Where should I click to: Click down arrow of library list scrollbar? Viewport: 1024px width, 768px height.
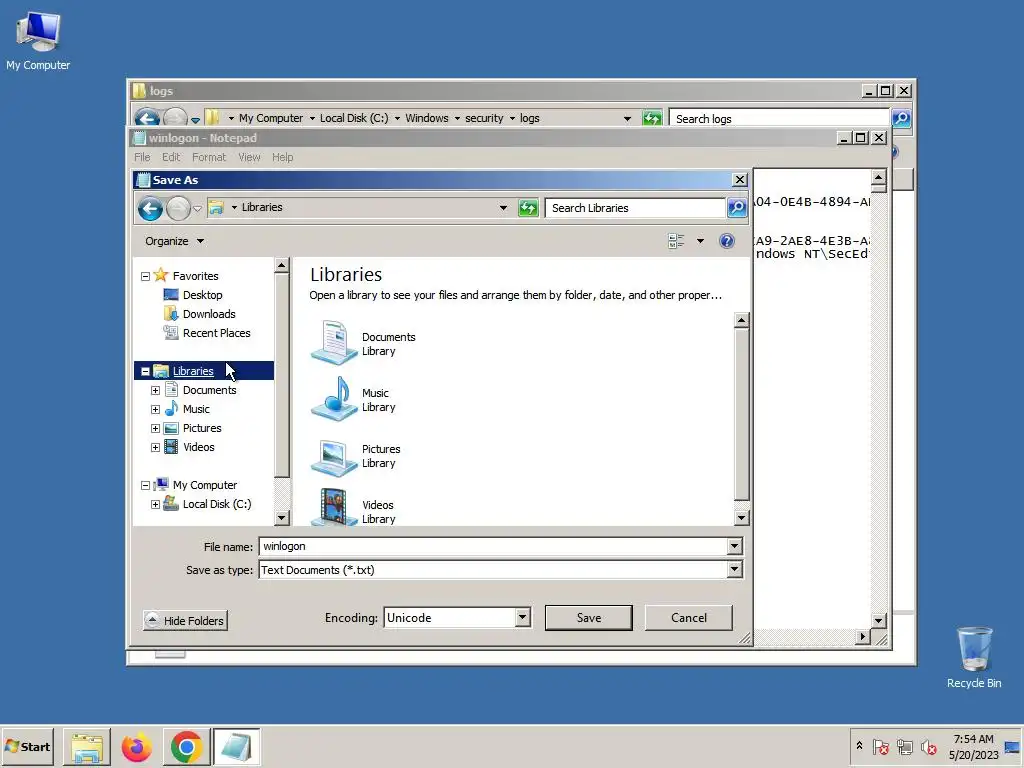pos(741,518)
